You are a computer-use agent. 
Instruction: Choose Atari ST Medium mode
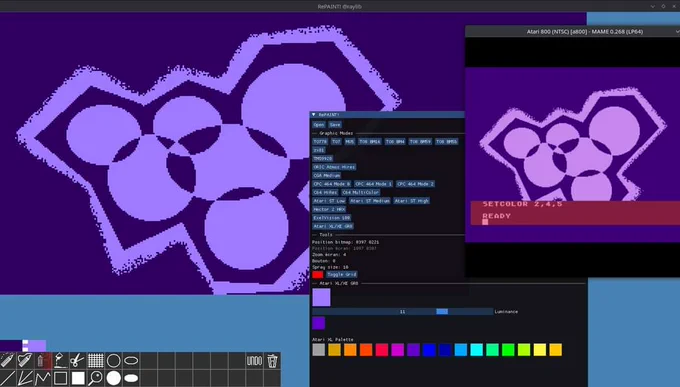[x=370, y=201]
